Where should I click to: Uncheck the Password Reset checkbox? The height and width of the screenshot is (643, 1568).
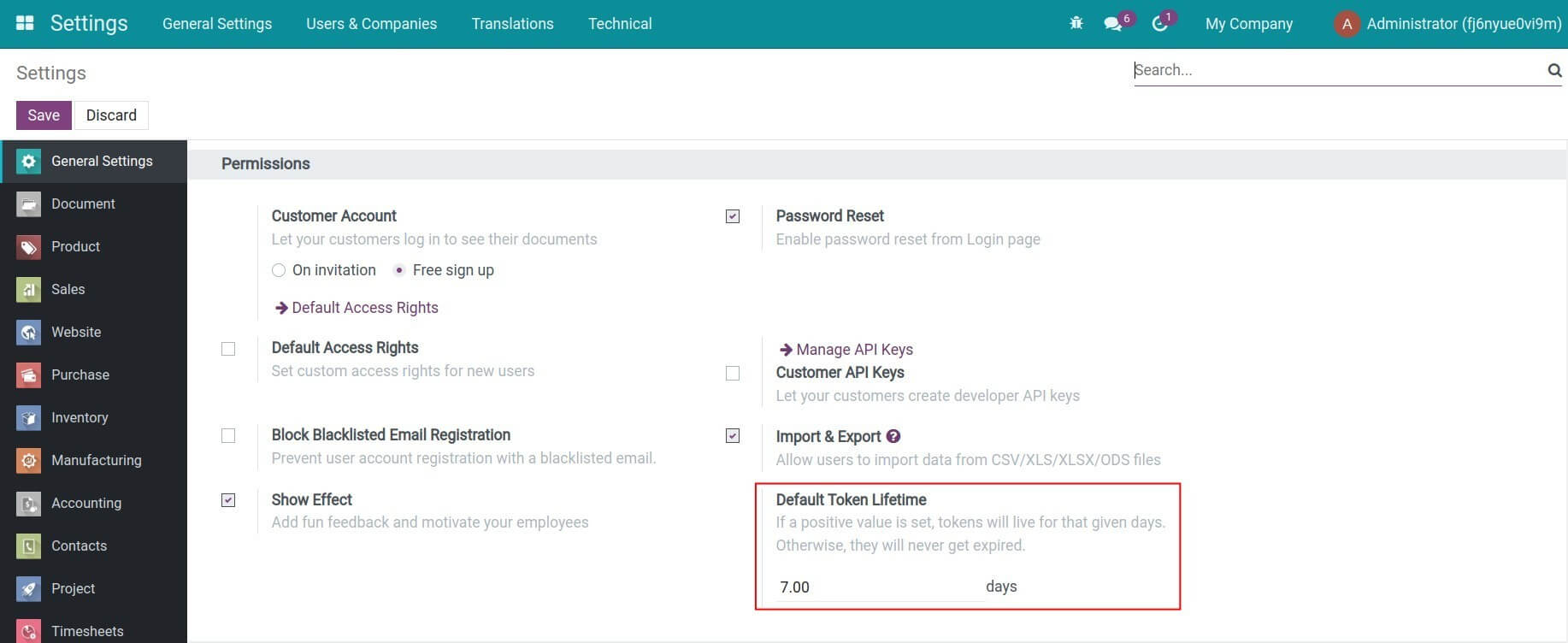click(x=733, y=216)
